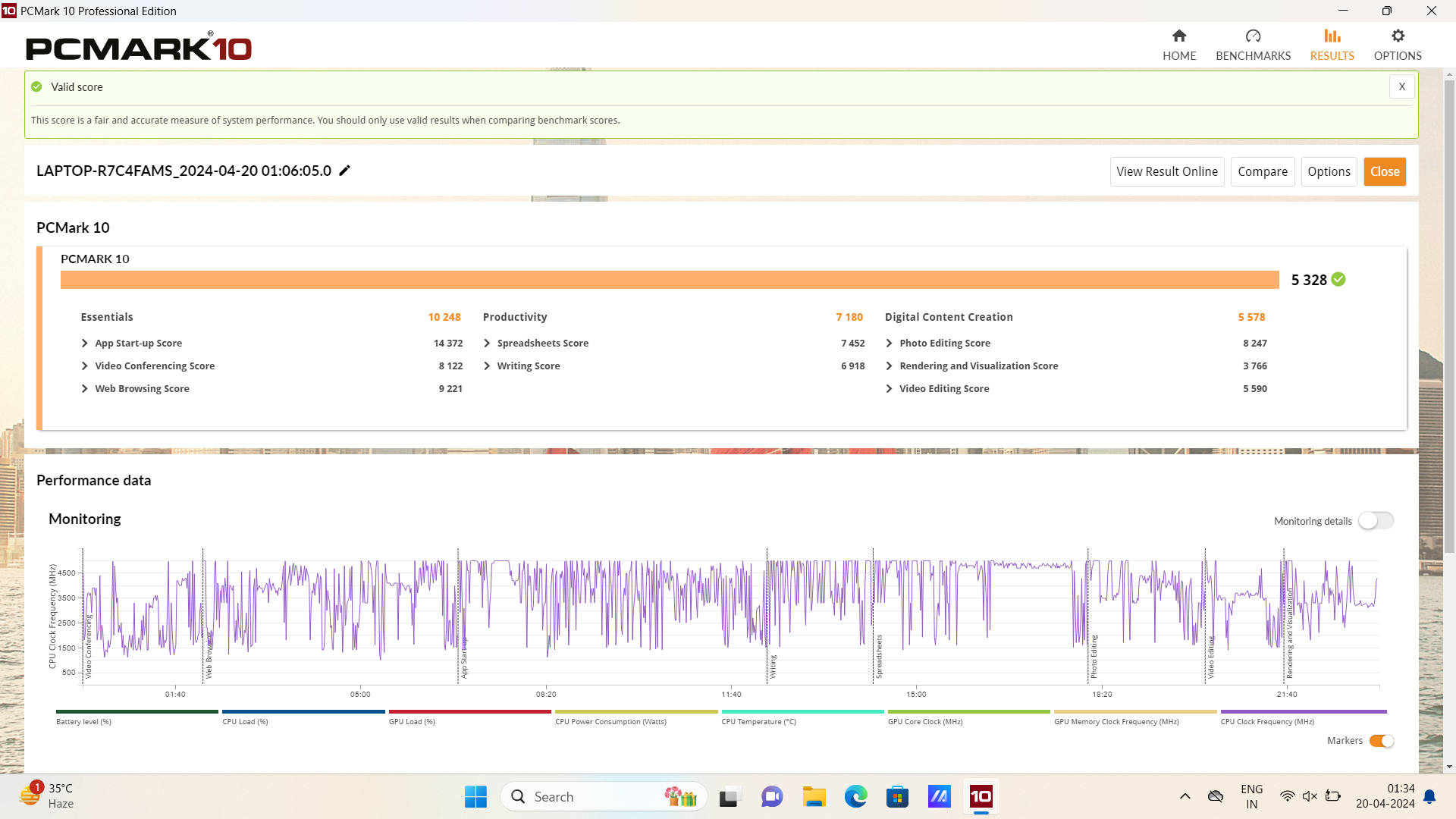Dismiss the Valid score banner with X
Viewport: 1456px width, 819px height.
click(x=1401, y=86)
